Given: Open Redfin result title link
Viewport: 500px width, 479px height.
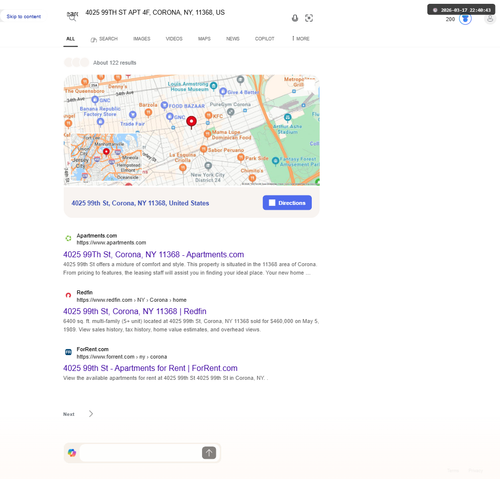Looking at the screenshot, I should [135, 311].
